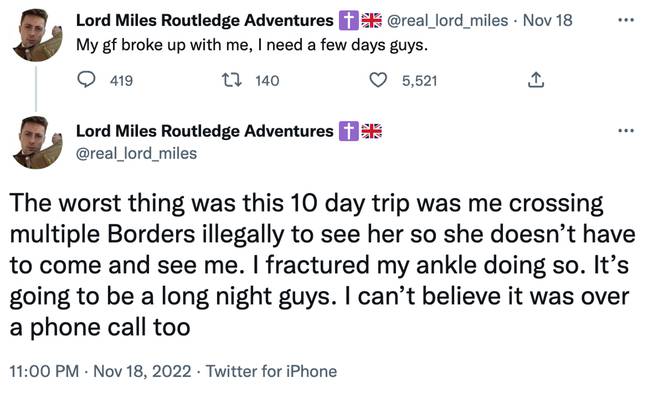Open the top tweet's profile avatar
This screenshot has height=394, width=648.
click(x=37, y=35)
